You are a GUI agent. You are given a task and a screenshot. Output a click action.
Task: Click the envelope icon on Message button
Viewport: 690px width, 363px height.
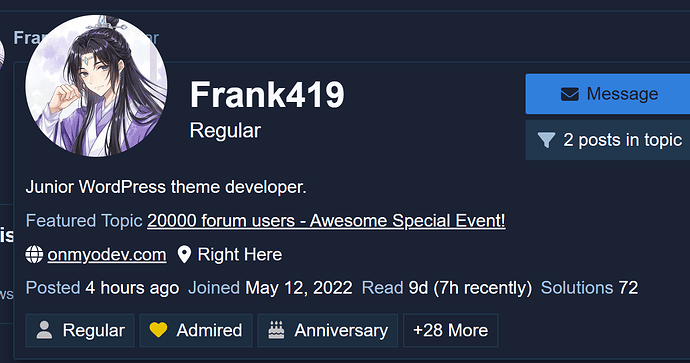click(x=569, y=94)
